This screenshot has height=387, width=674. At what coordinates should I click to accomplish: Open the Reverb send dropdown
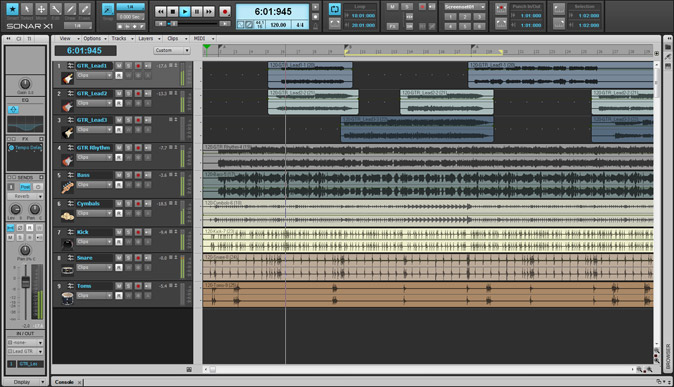[25, 196]
